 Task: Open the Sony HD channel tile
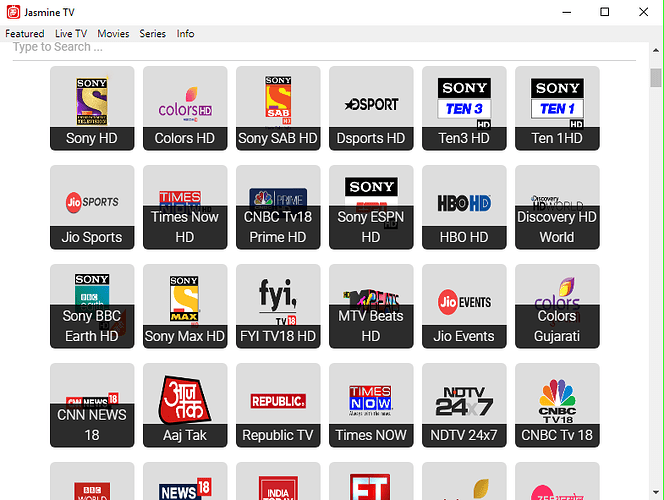pyautogui.click(x=92, y=109)
